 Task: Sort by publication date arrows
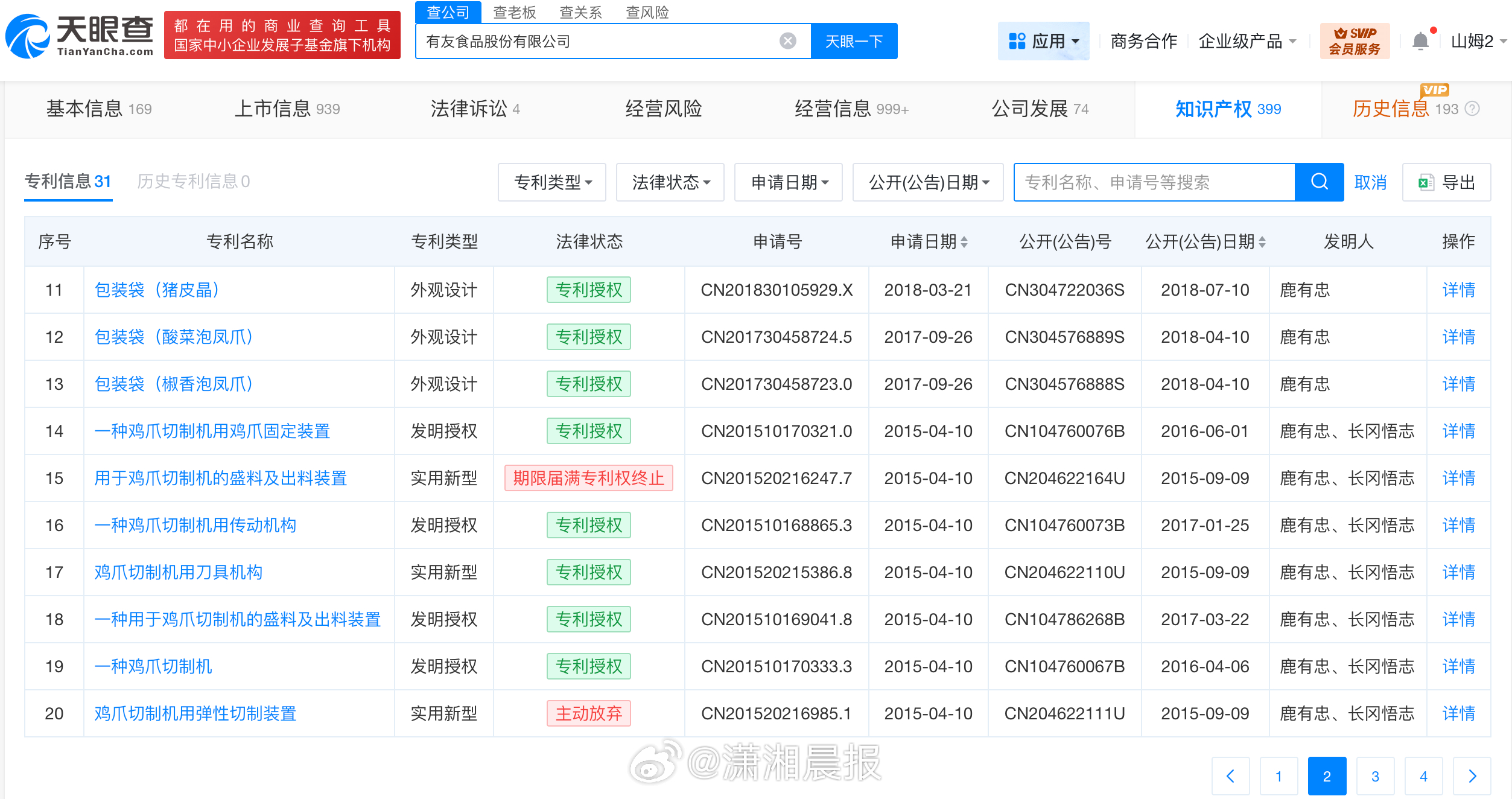click(x=1262, y=242)
